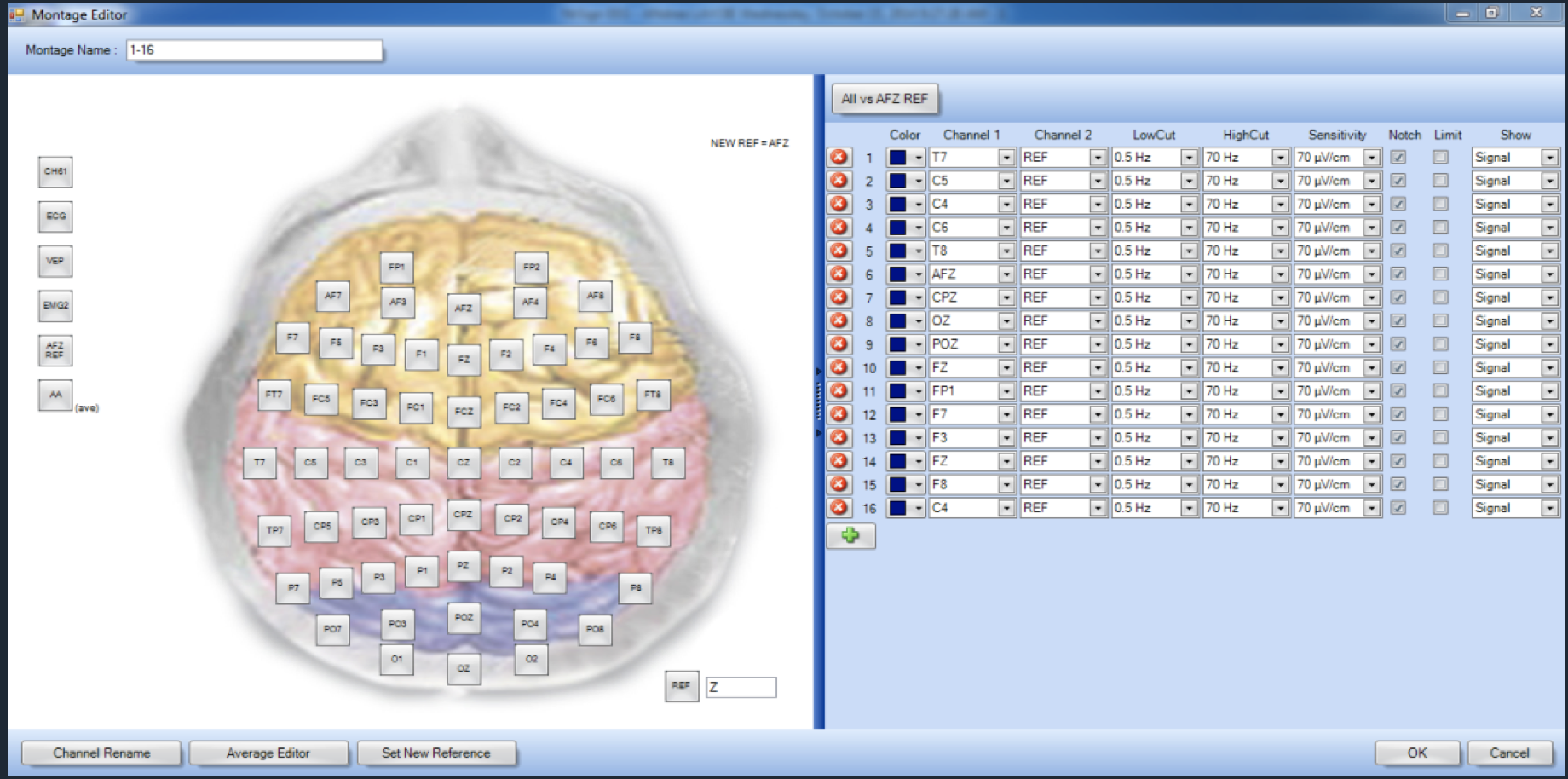The height and width of the screenshot is (779, 1568).
Task: Expand LowCut 0.5 Hz dropdown on row 2
Action: (1189, 181)
